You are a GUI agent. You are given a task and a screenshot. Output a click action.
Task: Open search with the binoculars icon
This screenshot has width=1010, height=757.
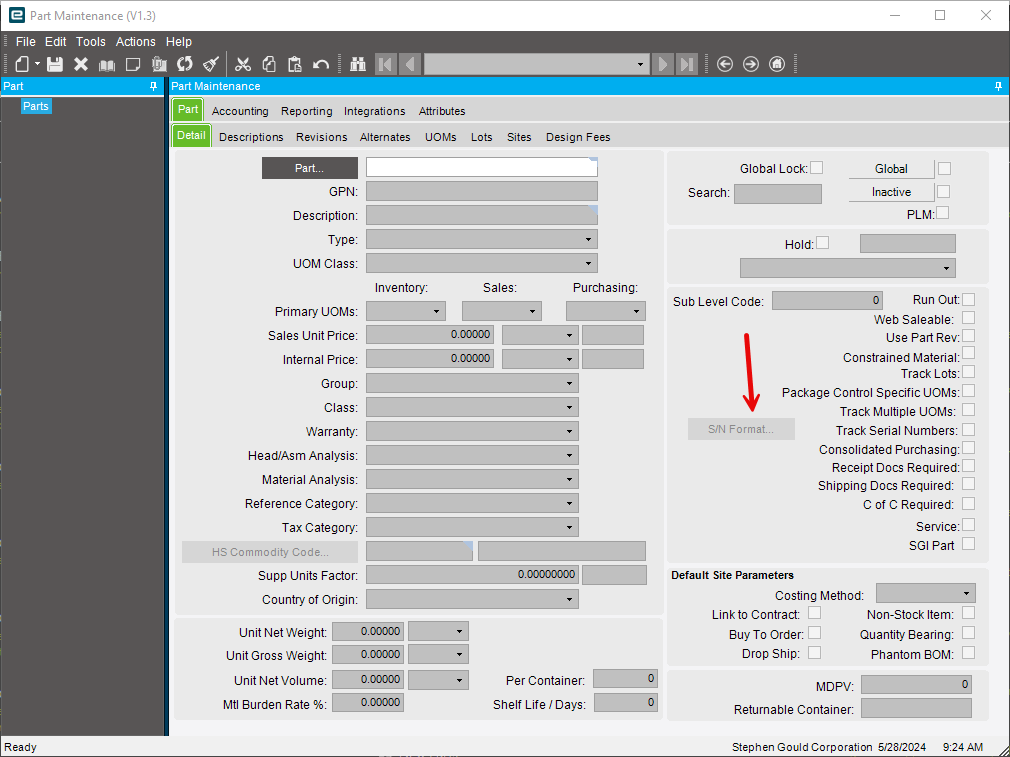coord(357,64)
